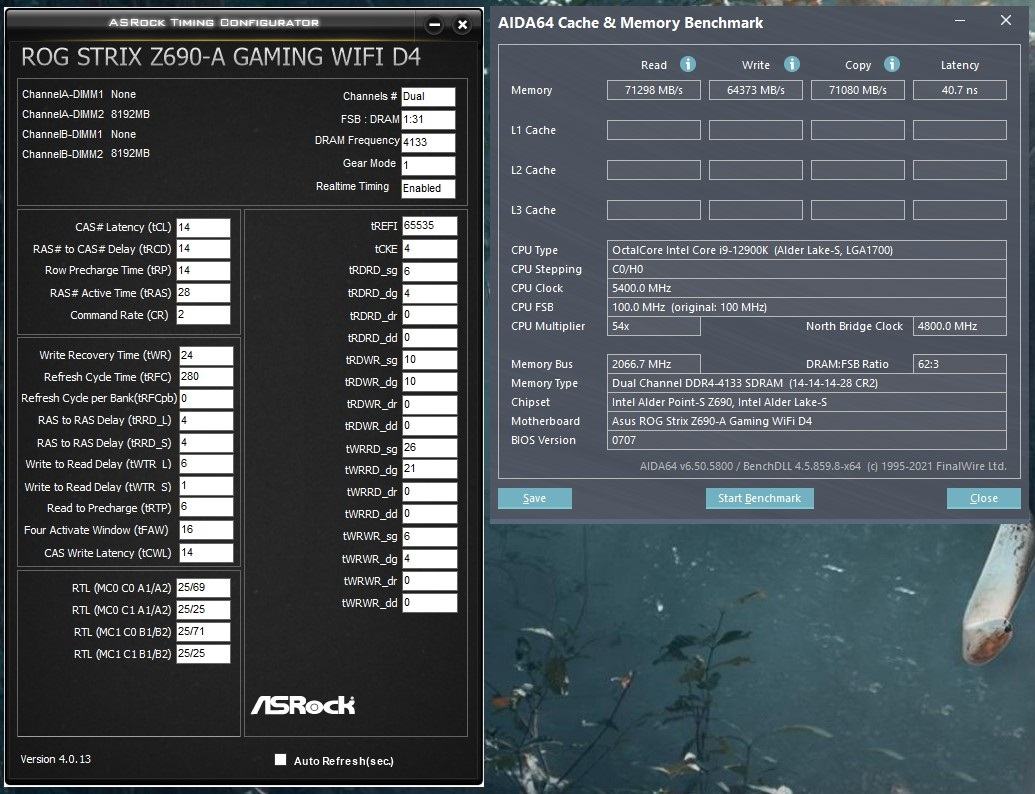Click the tRRD_L value field
This screenshot has height=794, width=1035.
(x=206, y=420)
